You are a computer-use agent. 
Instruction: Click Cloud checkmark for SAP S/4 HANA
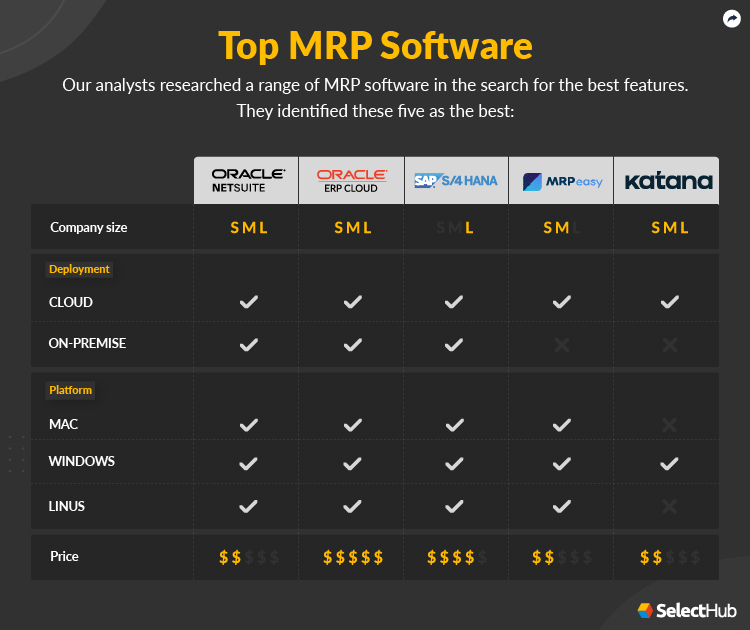point(453,302)
